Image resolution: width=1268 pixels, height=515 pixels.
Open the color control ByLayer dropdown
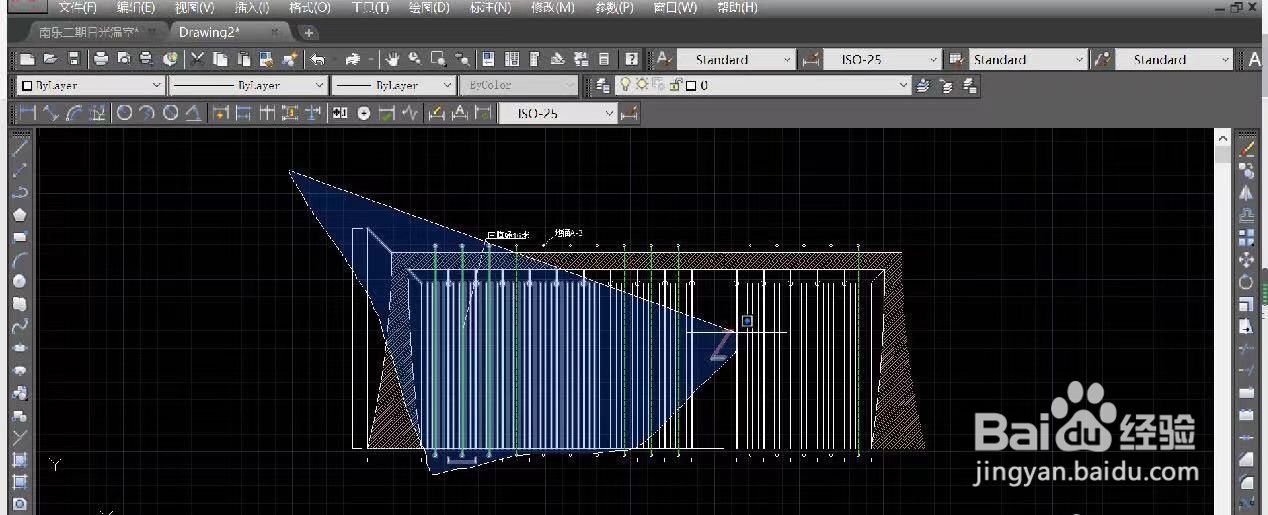[90, 86]
